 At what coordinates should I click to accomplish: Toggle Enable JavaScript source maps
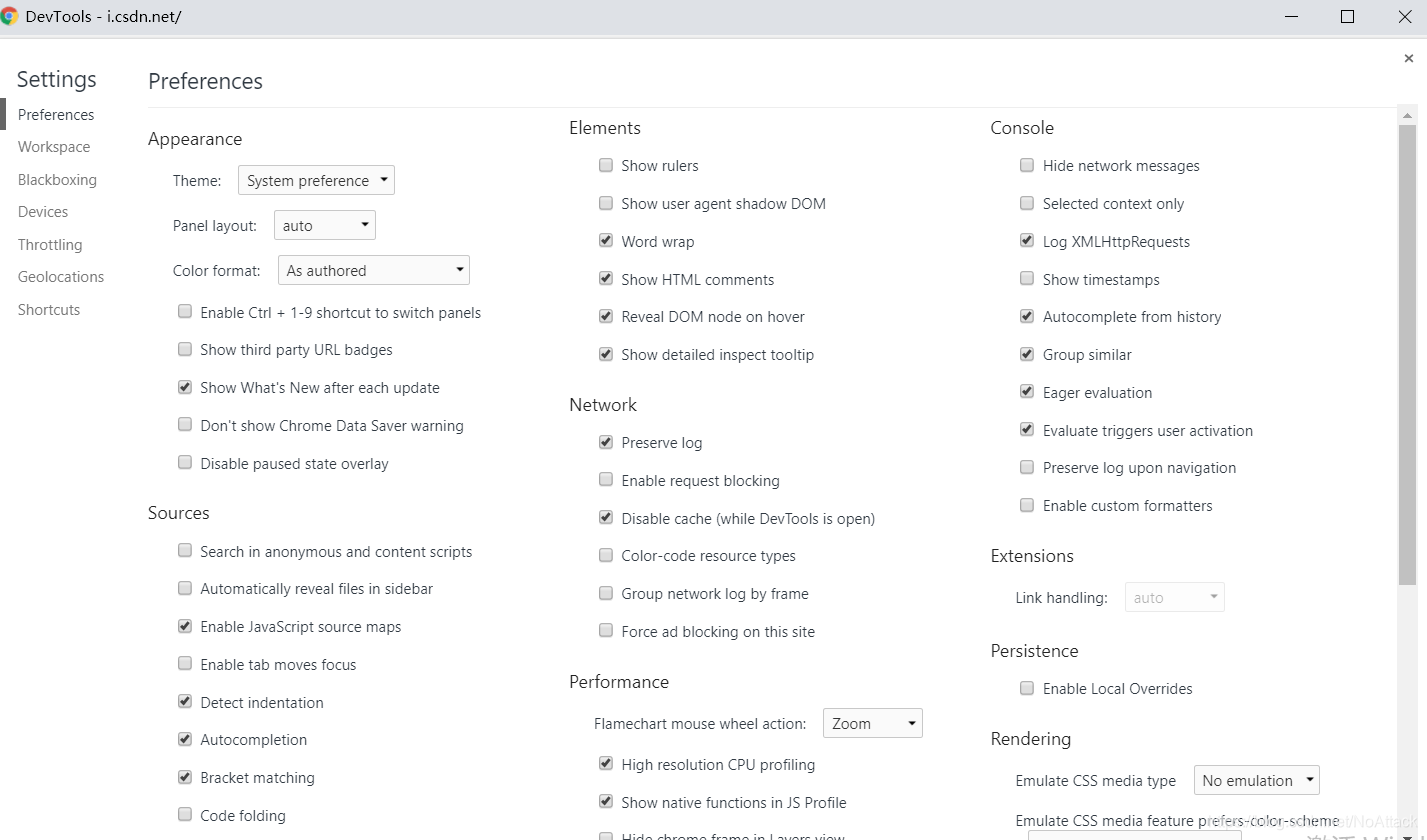tap(185, 626)
